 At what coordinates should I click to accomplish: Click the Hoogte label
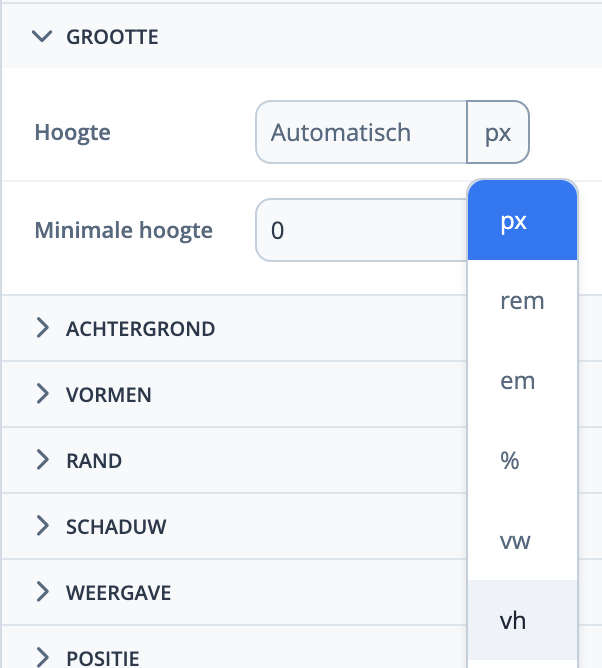point(71,132)
